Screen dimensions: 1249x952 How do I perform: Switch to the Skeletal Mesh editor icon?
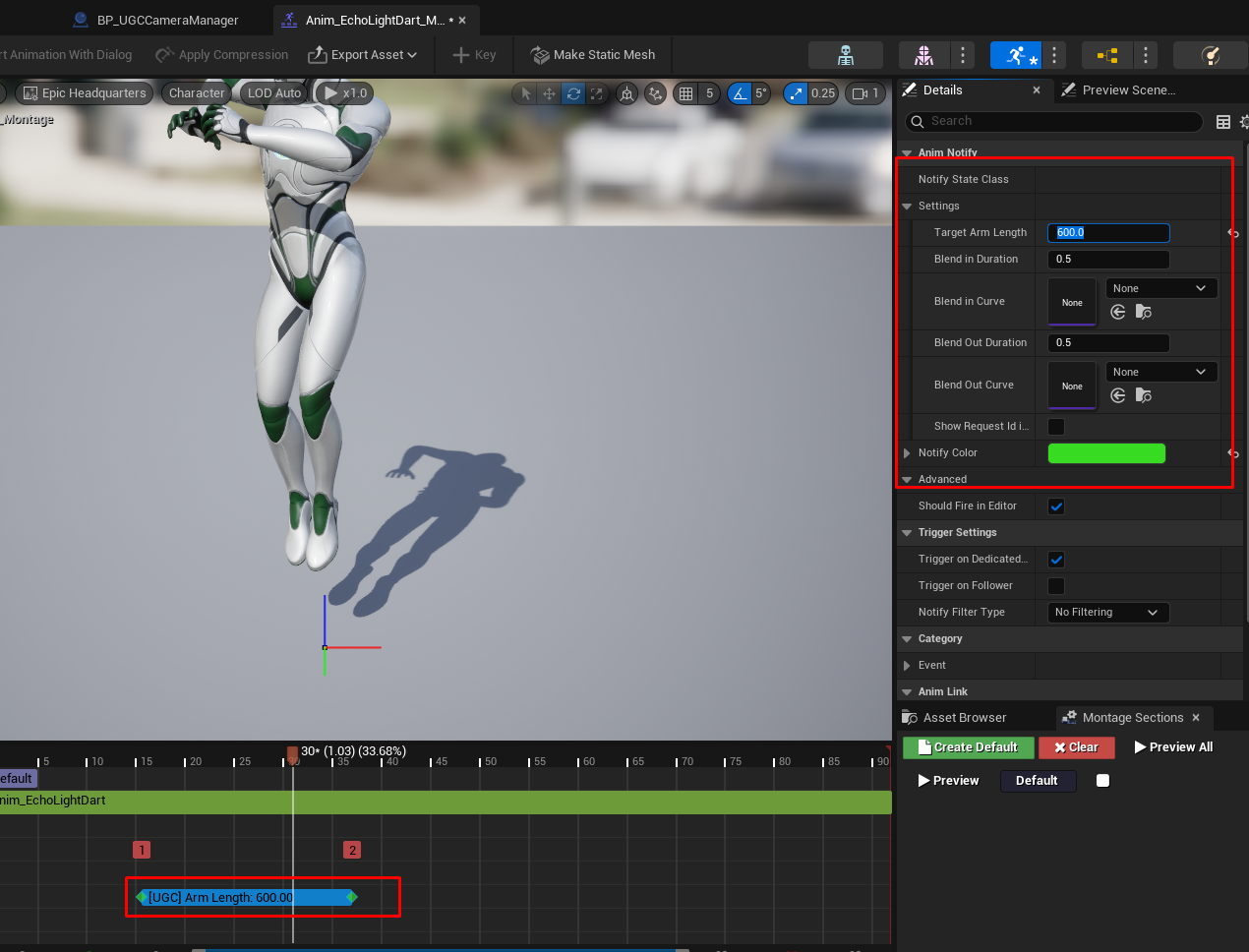pos(923,55)
